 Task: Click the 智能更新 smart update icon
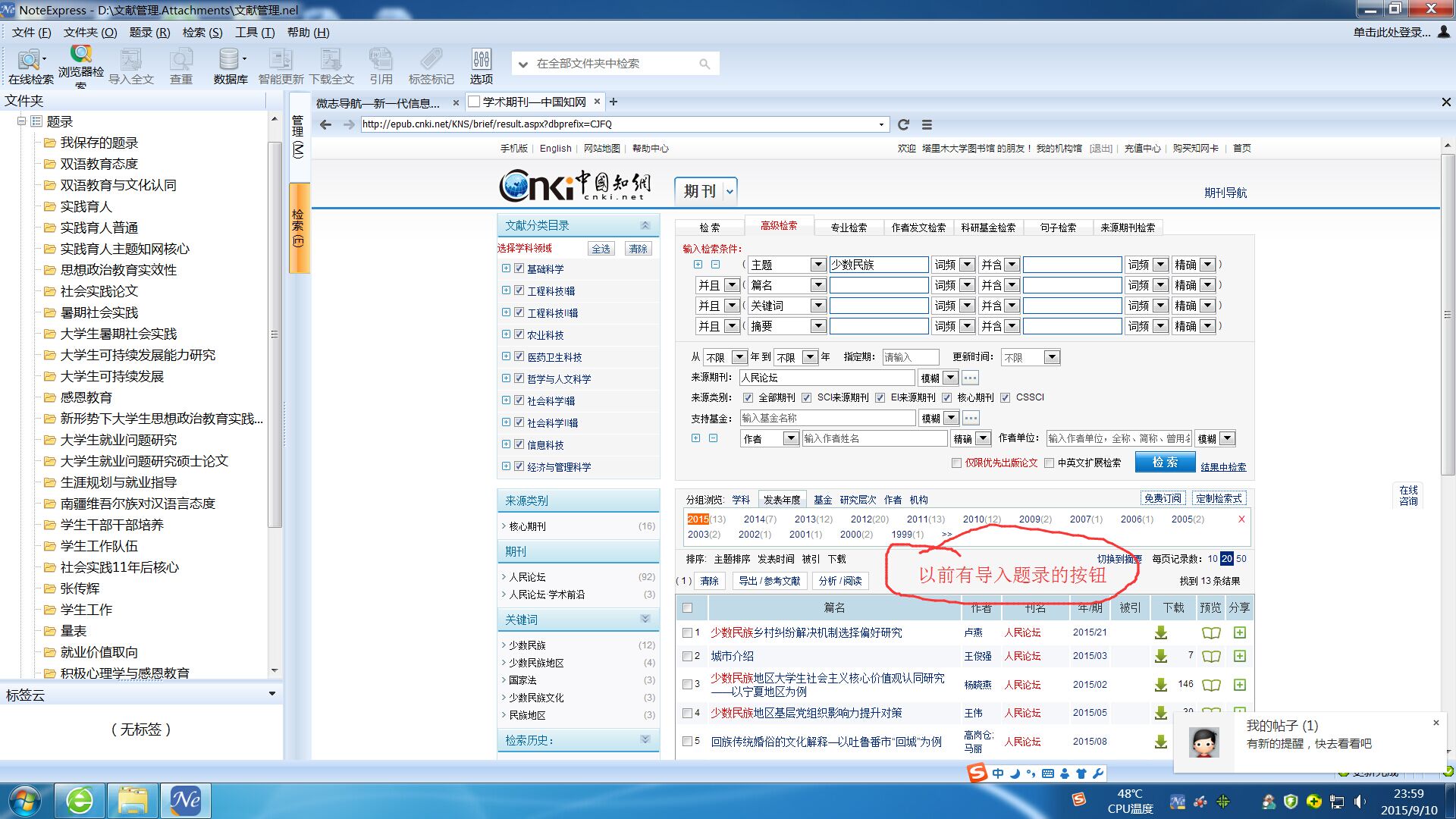(x=281, y=66)
